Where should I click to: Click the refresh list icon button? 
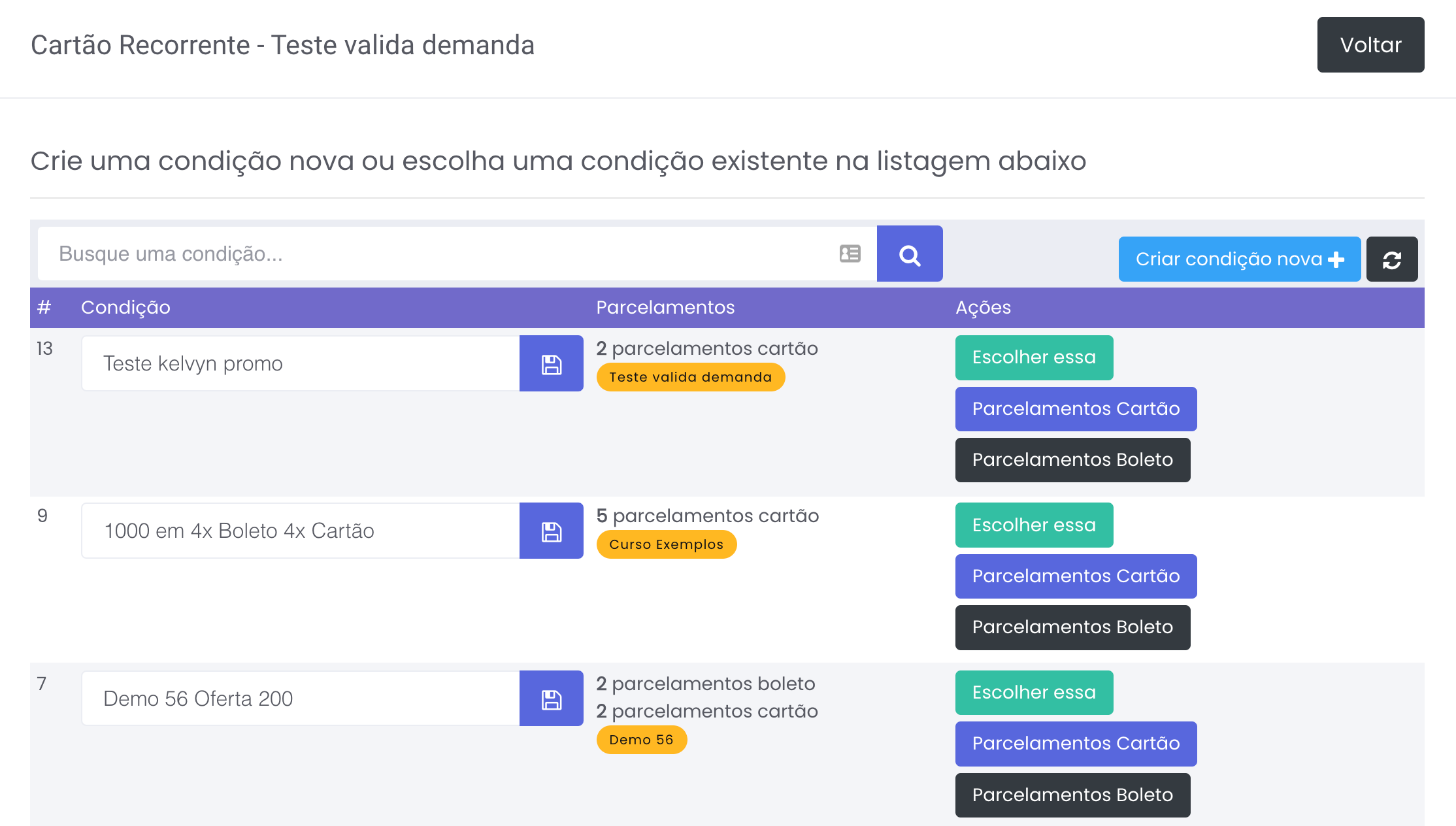point(1391,259)
